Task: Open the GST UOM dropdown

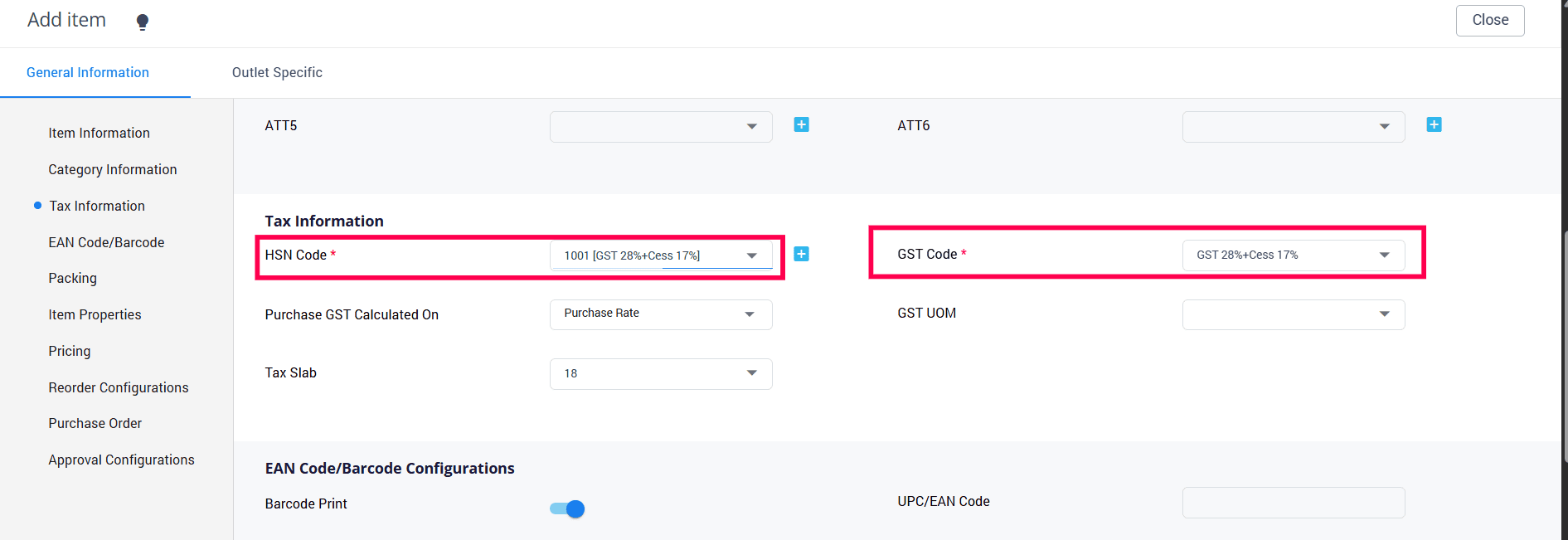Action: click(1293, 314)
